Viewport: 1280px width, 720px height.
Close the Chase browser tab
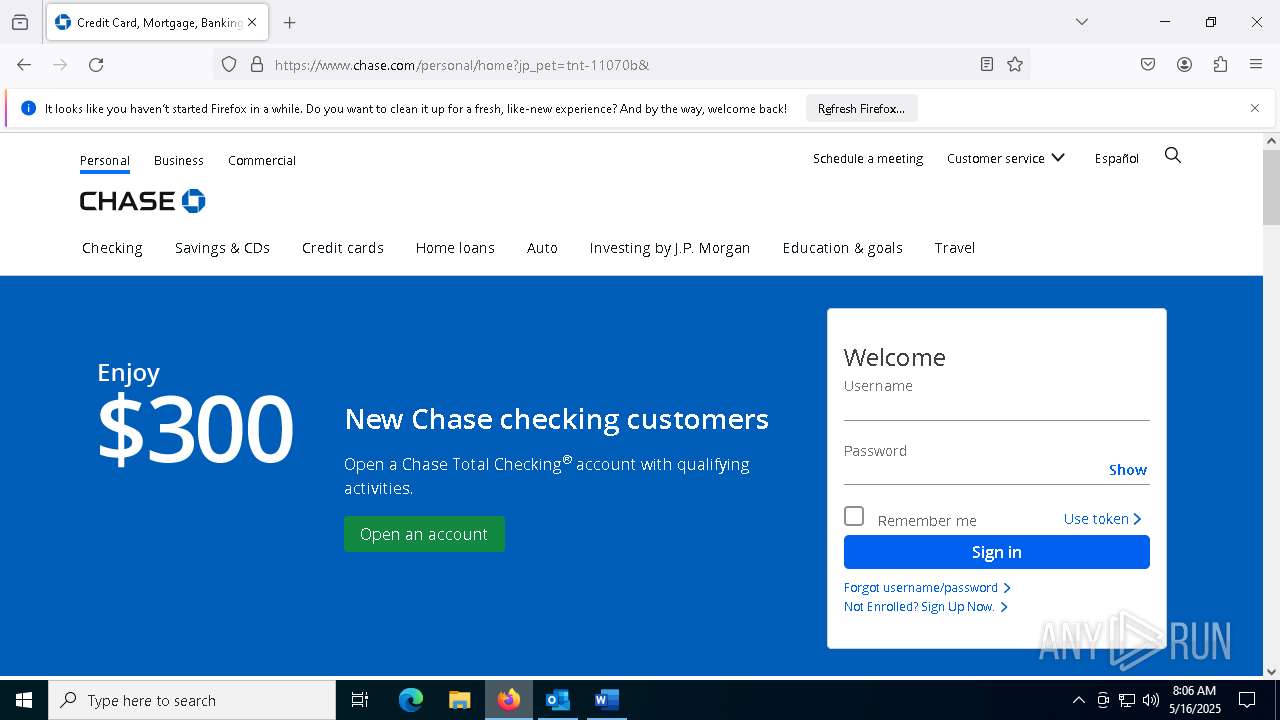(x=252, y=22)
